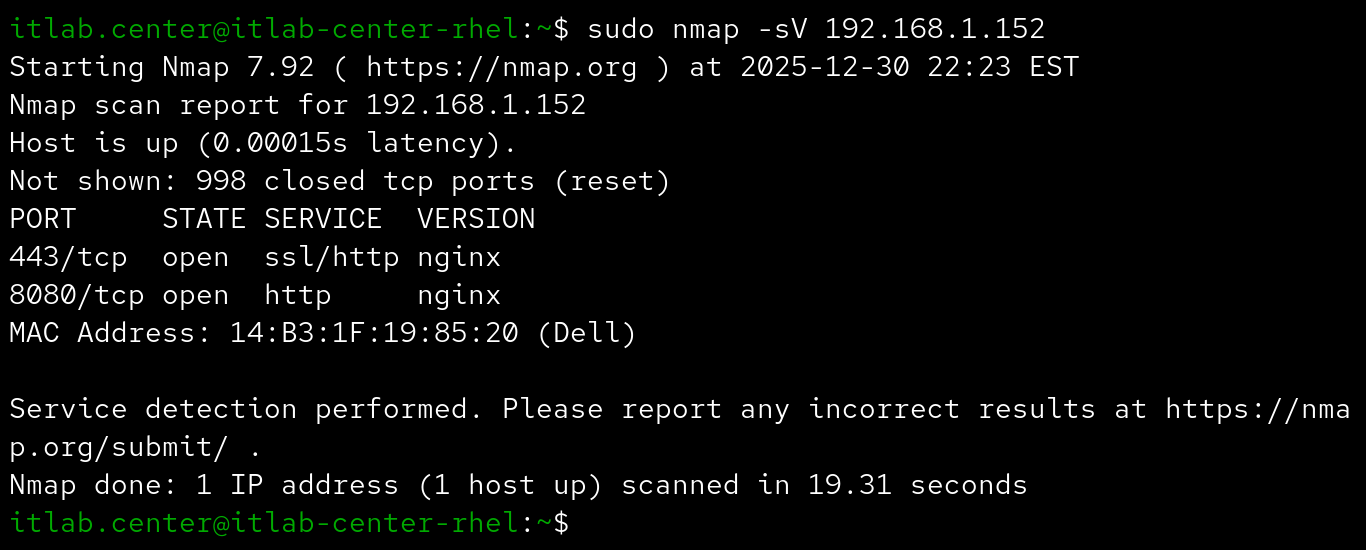The height and width of the screenshot is (550, 1366).
Task: Click the PORT column header
Action: pyautogui.click(x=42, y=219)
